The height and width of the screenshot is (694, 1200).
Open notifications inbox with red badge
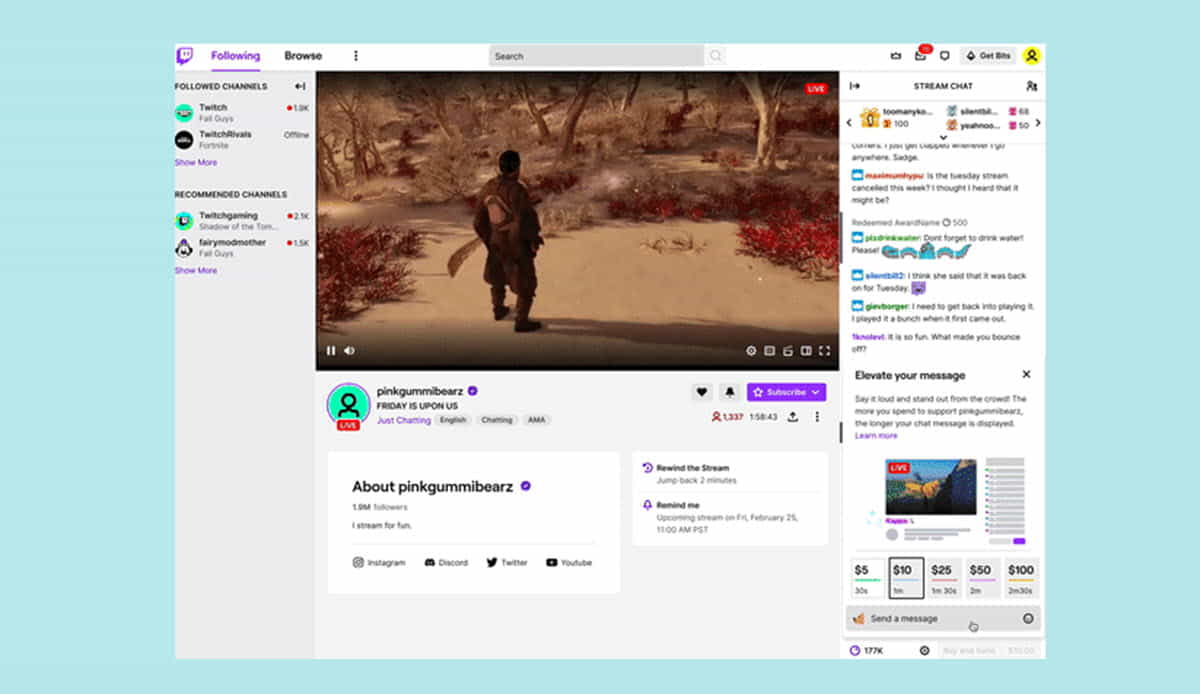[921, 56]
